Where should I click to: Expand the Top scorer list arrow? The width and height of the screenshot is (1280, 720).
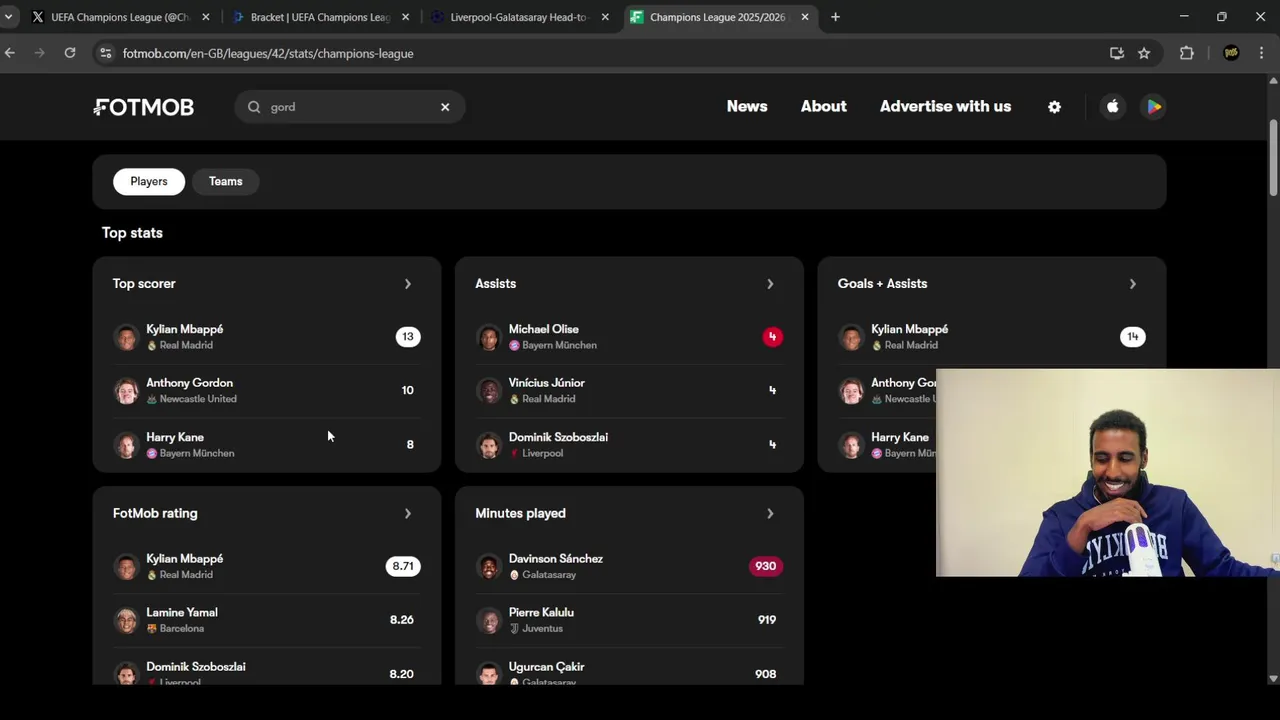click(x=407, y=284)
